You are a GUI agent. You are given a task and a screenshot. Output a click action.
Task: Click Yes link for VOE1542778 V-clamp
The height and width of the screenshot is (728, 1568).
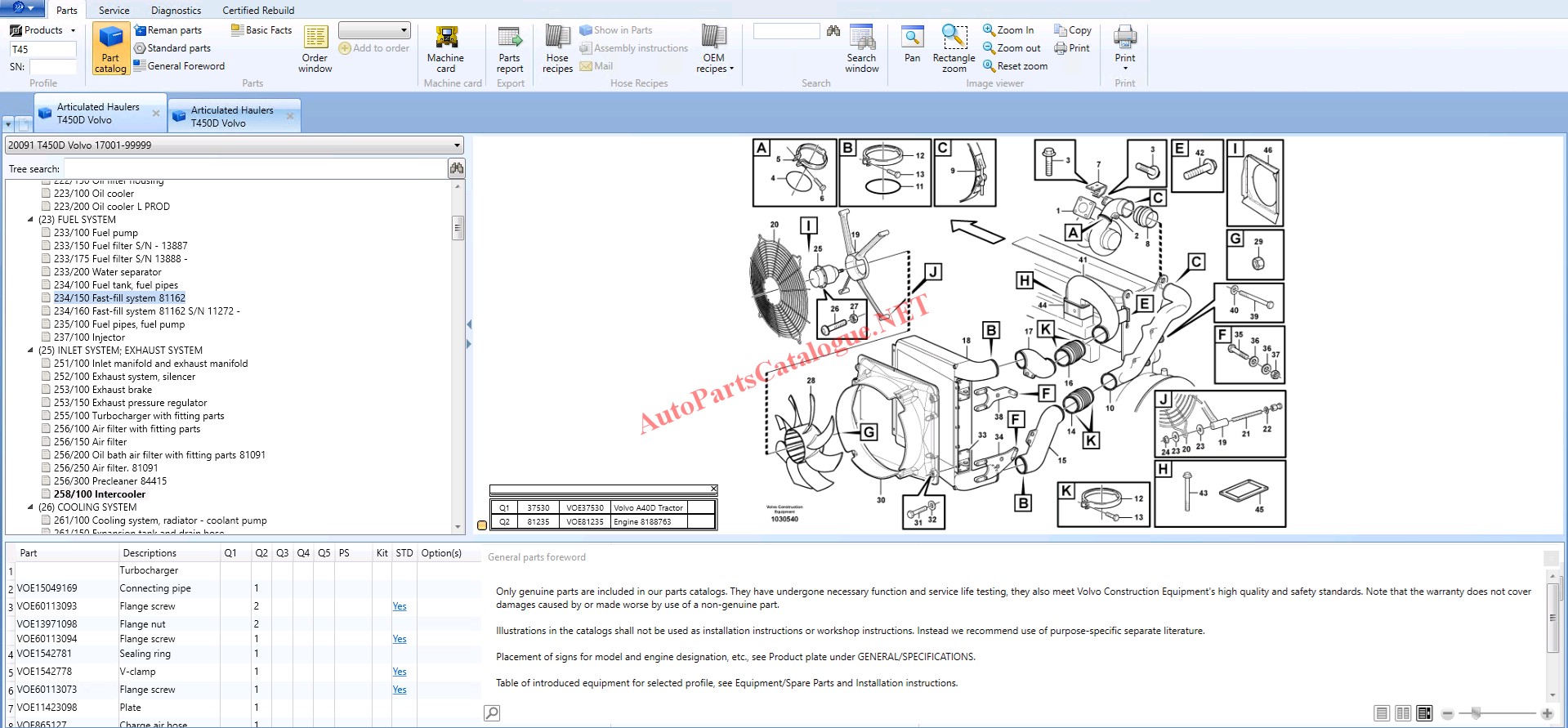[399, 672]
